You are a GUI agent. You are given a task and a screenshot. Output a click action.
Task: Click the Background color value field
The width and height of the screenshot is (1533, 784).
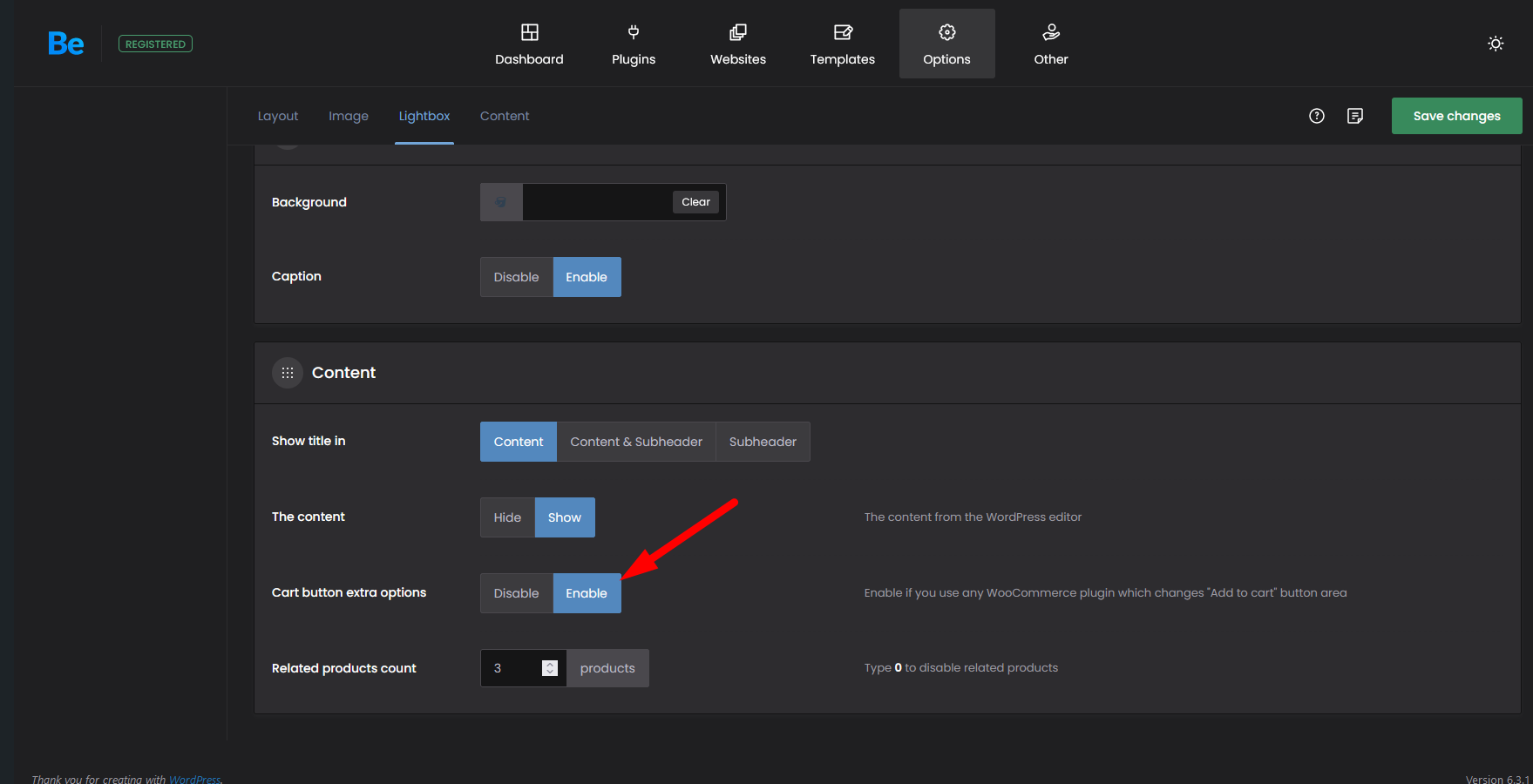597,202
